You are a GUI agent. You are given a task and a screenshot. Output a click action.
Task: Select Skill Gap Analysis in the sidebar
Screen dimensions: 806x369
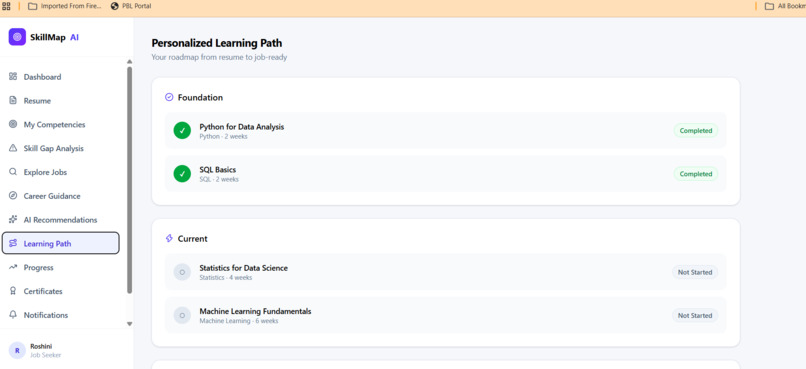pos(61,148)
